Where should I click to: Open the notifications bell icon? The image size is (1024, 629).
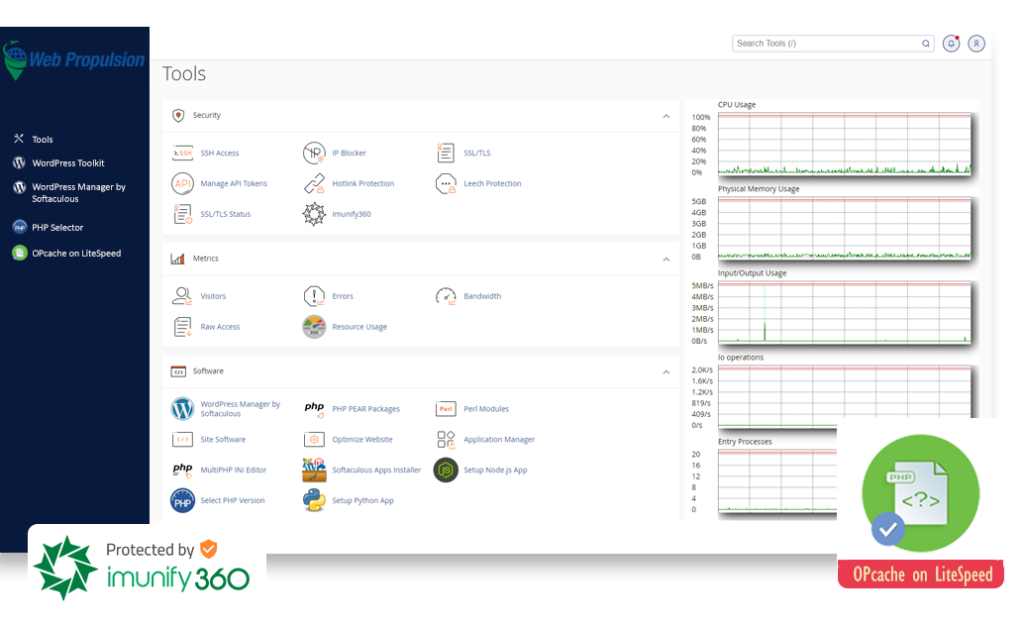click(952, 44)
